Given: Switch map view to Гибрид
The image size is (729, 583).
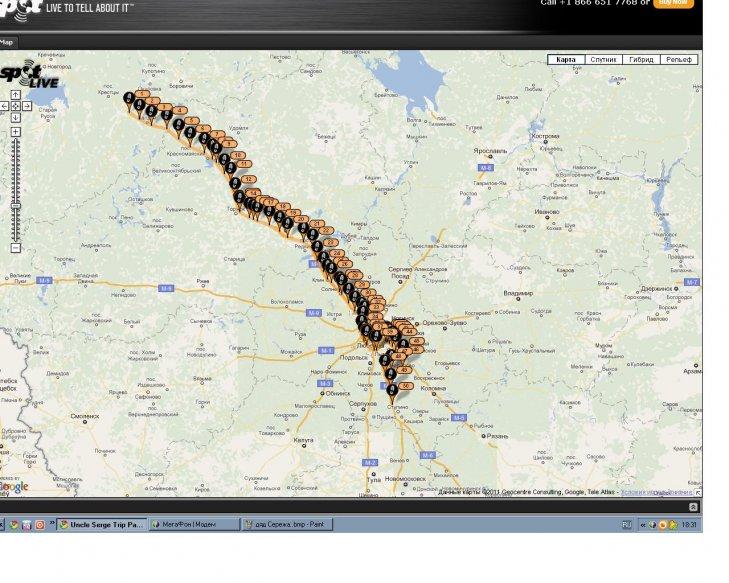Looking at the screenshot, I should [641, 60].
